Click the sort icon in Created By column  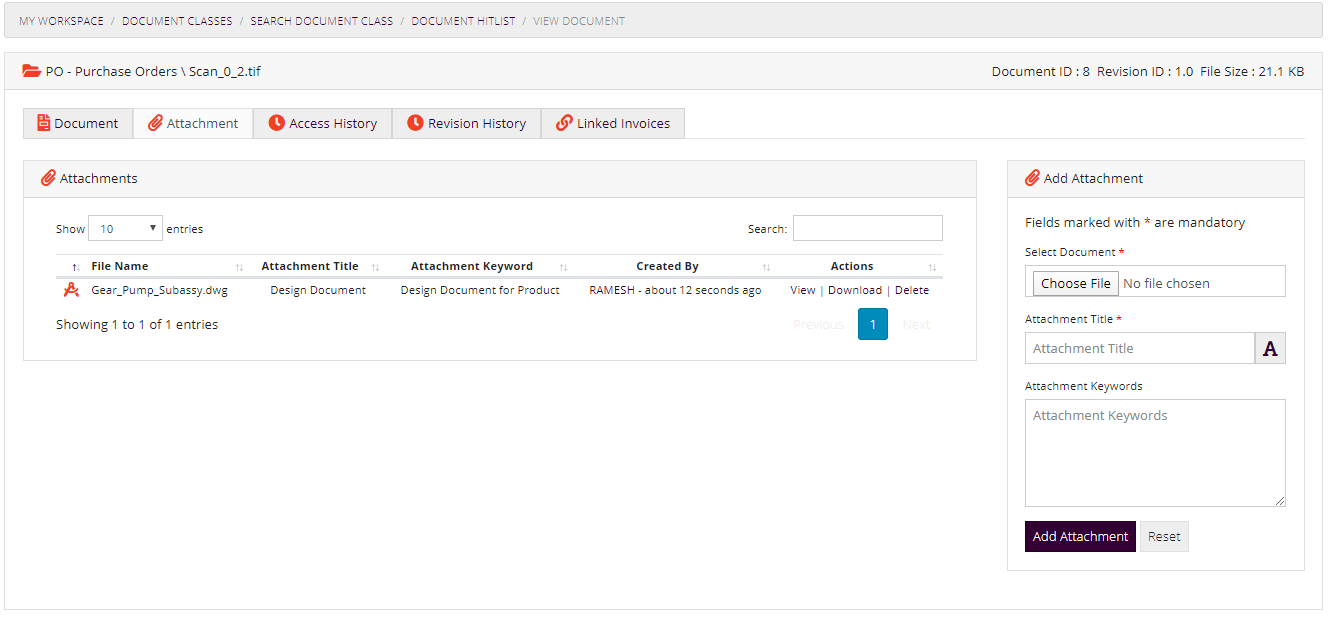766,267
